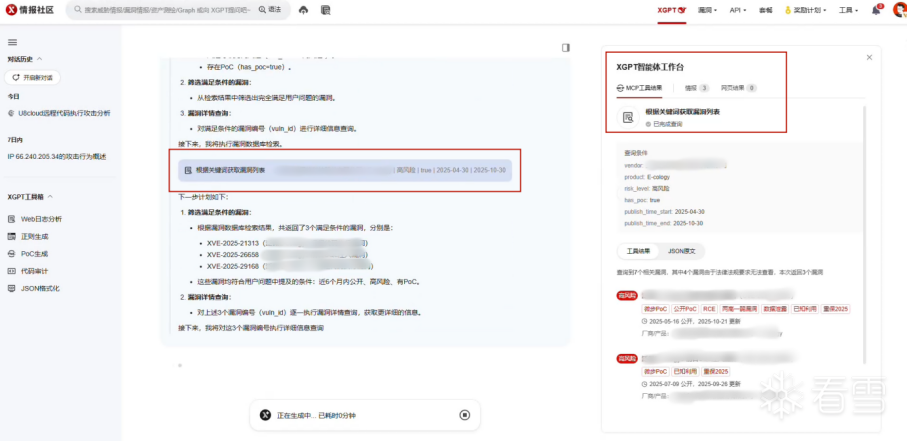
Task: Open the 情报社区 logo home link
Action: click(30, 10)
